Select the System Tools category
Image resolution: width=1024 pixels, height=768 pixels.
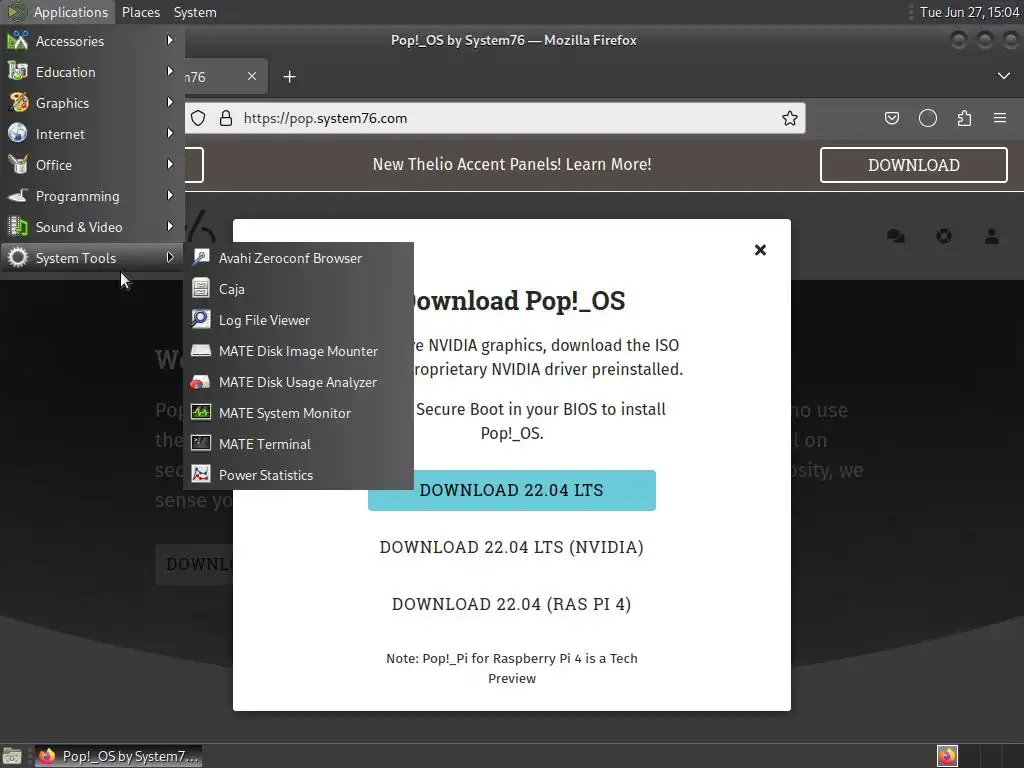click(92, 258)
